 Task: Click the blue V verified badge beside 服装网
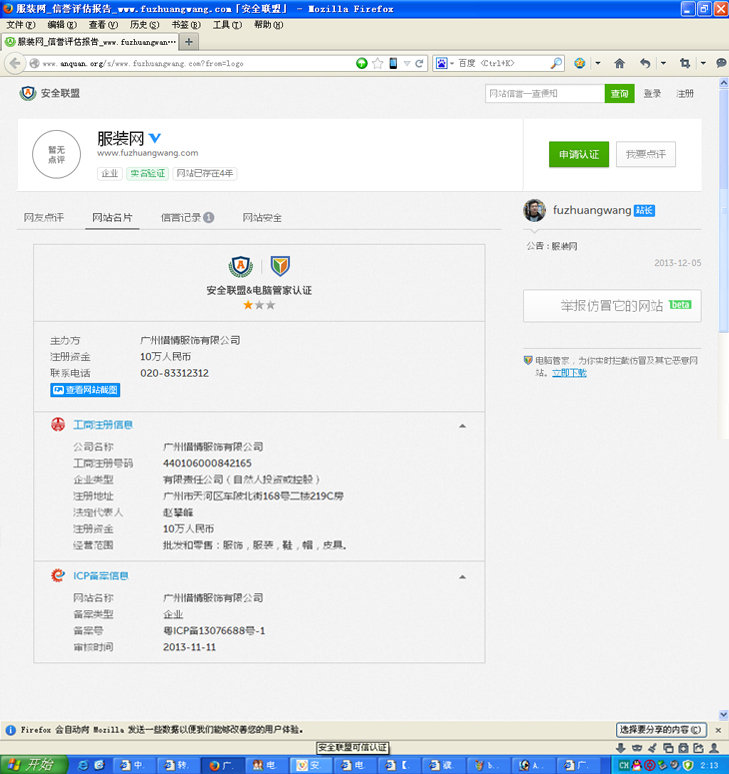click(x=155, y=138)
